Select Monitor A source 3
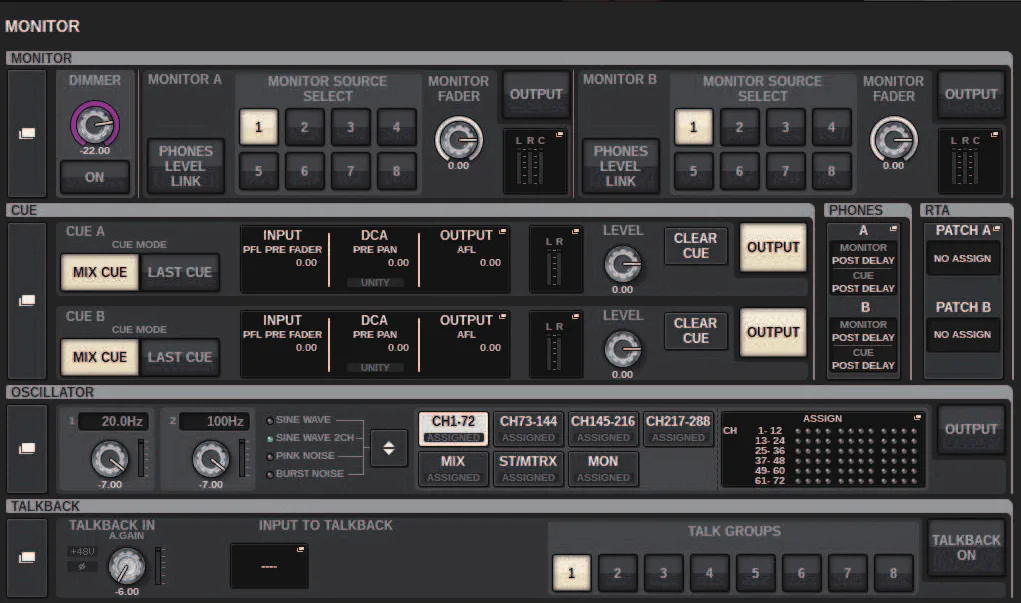1021x603 pixels. [x=350, y=127]
